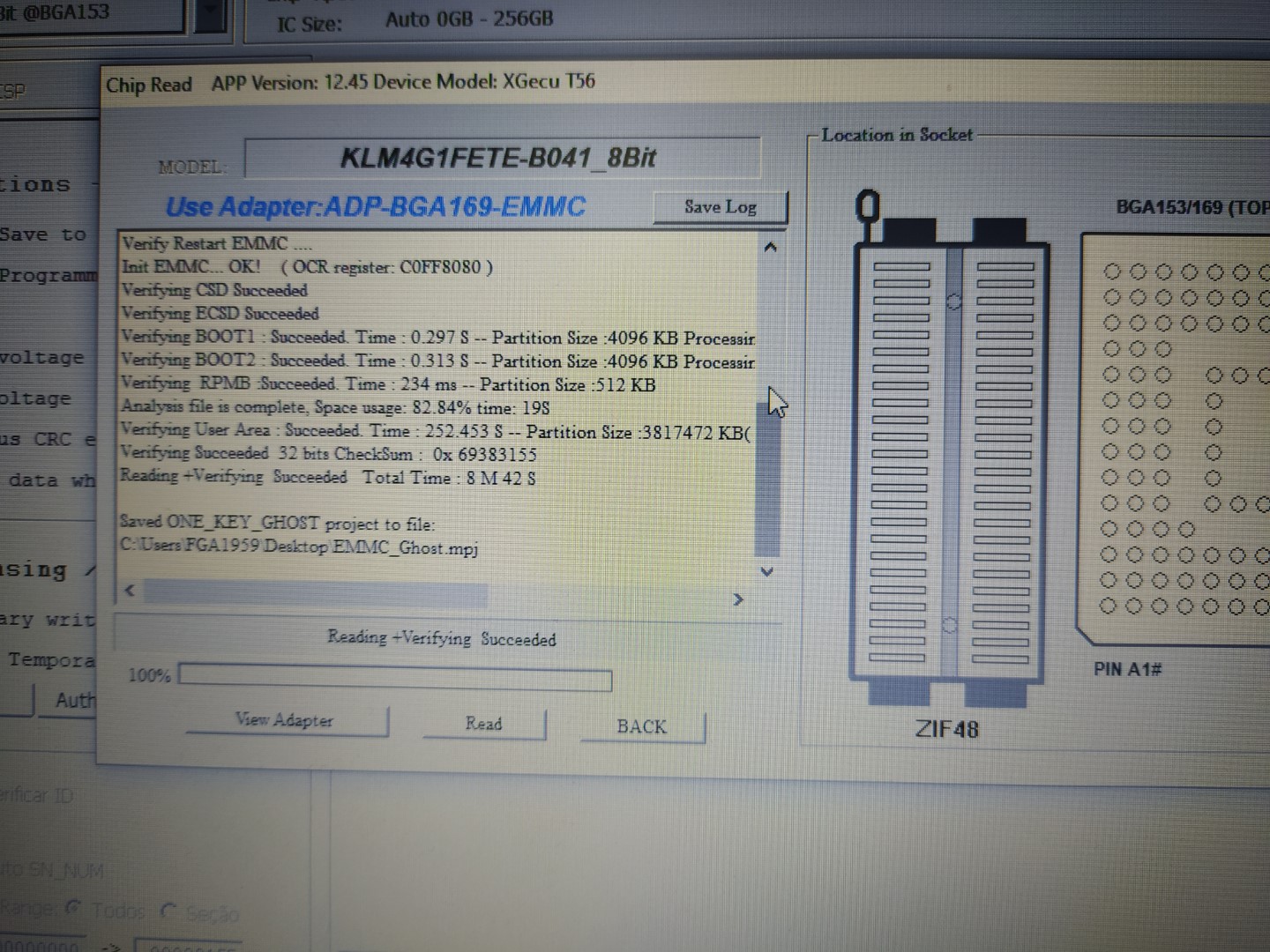This screenshot has width=1270, height=952.
Task: Click the ISP tab behind the dialog
Action: click(x=13, y=91)
